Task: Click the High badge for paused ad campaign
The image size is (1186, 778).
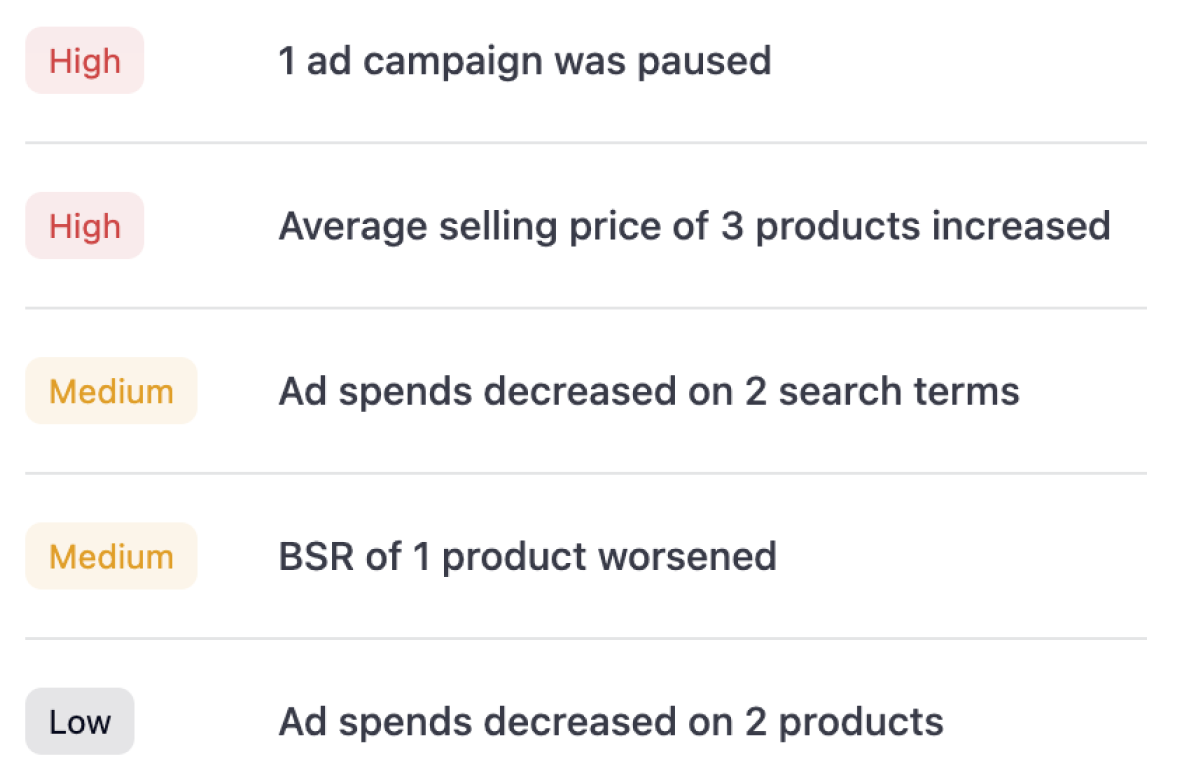Action: [x=84, y=61]
